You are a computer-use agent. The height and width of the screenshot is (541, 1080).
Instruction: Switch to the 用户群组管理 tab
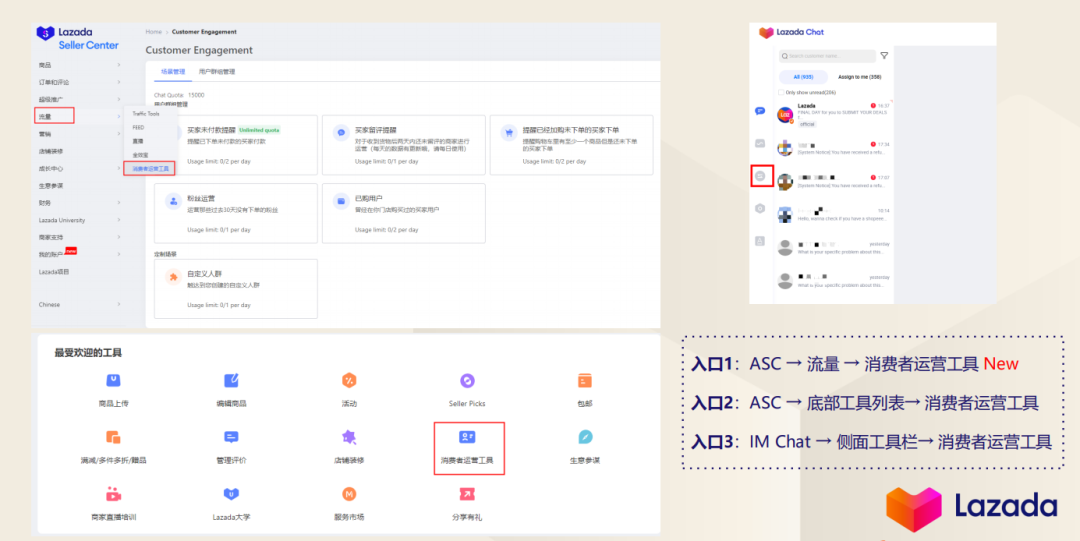pos(217,71)
